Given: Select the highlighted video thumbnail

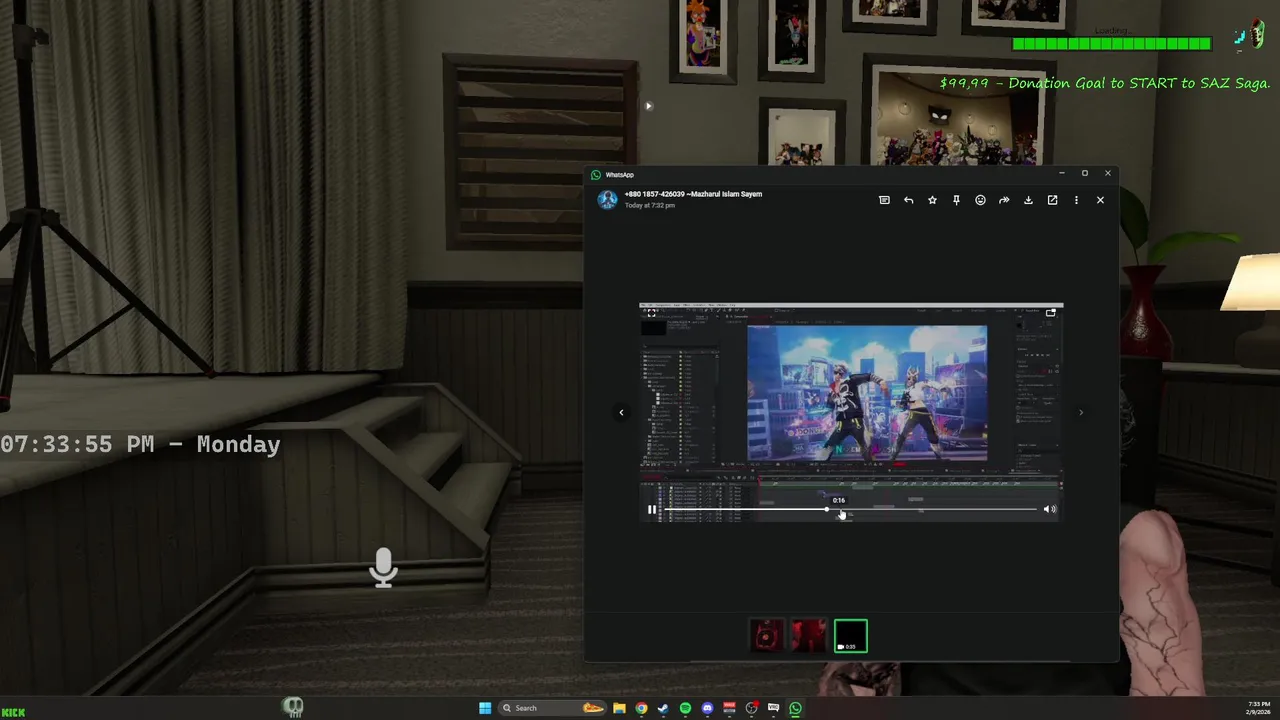Looking at the screenshot, I should click(851, 636).
